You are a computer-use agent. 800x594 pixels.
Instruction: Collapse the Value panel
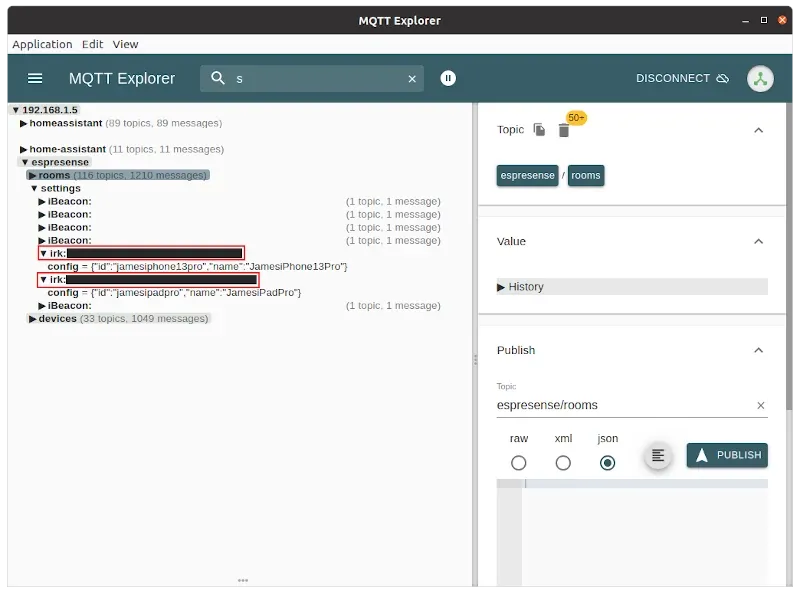tap(759, 241)
